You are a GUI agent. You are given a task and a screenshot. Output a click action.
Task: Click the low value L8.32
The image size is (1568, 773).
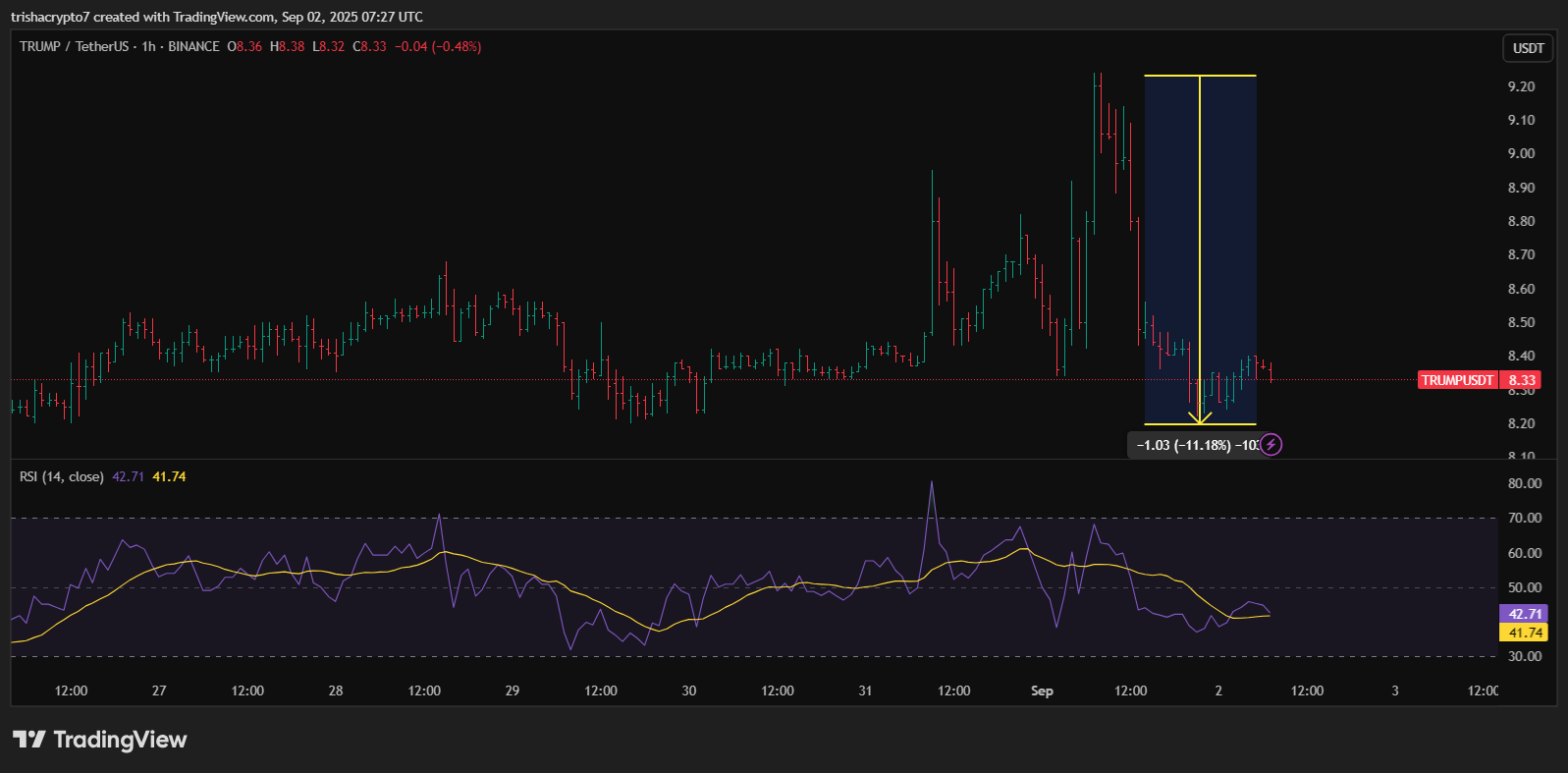pos(329,46)
